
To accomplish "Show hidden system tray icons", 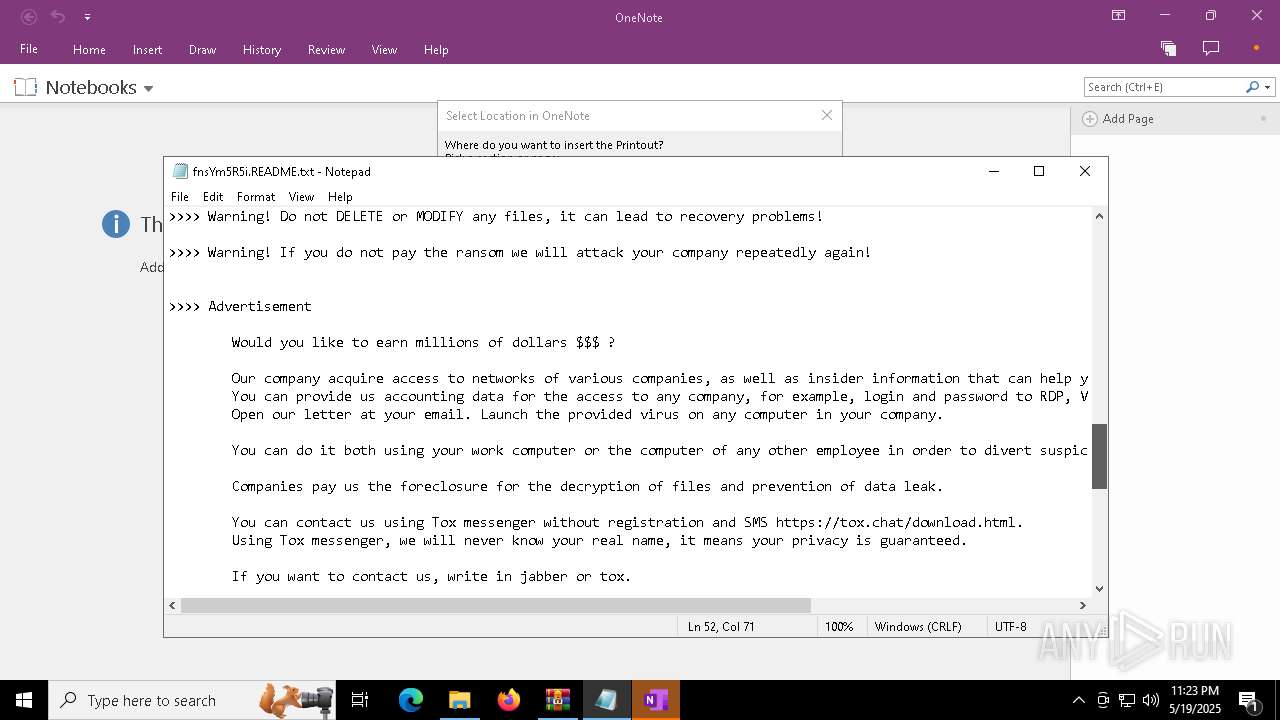I will pyautogui.click(x=1078, y=700).
